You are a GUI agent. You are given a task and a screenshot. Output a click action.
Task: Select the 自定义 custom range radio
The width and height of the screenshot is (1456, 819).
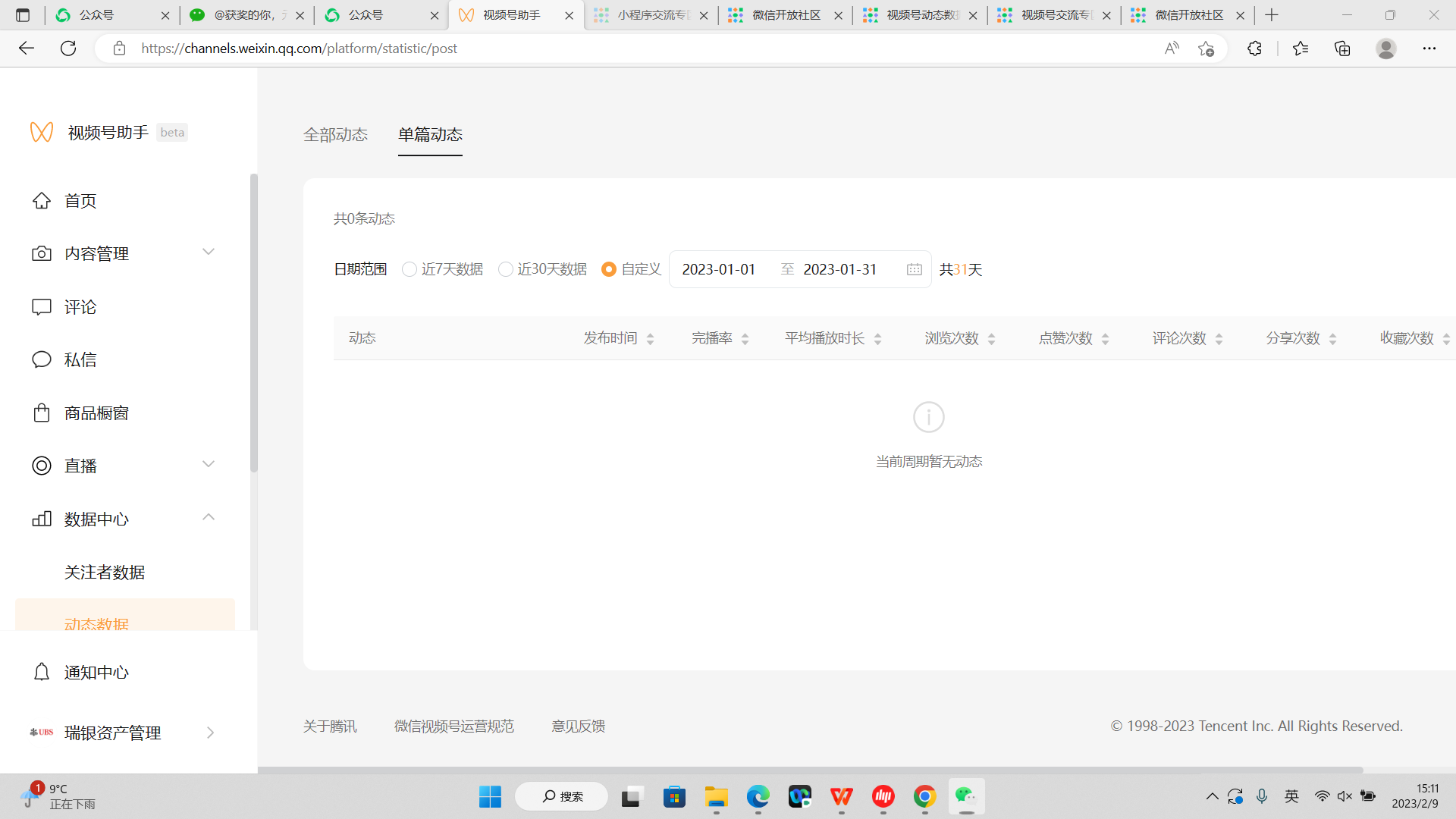(x=608, y=270)
